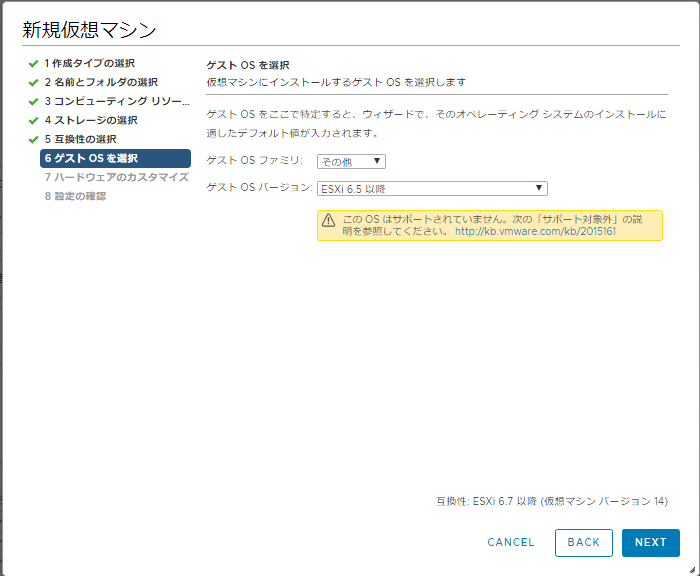
Task: Select active step 6 ゲスト OS を選択
Action: pyautogui.click(x=115, y=159)
